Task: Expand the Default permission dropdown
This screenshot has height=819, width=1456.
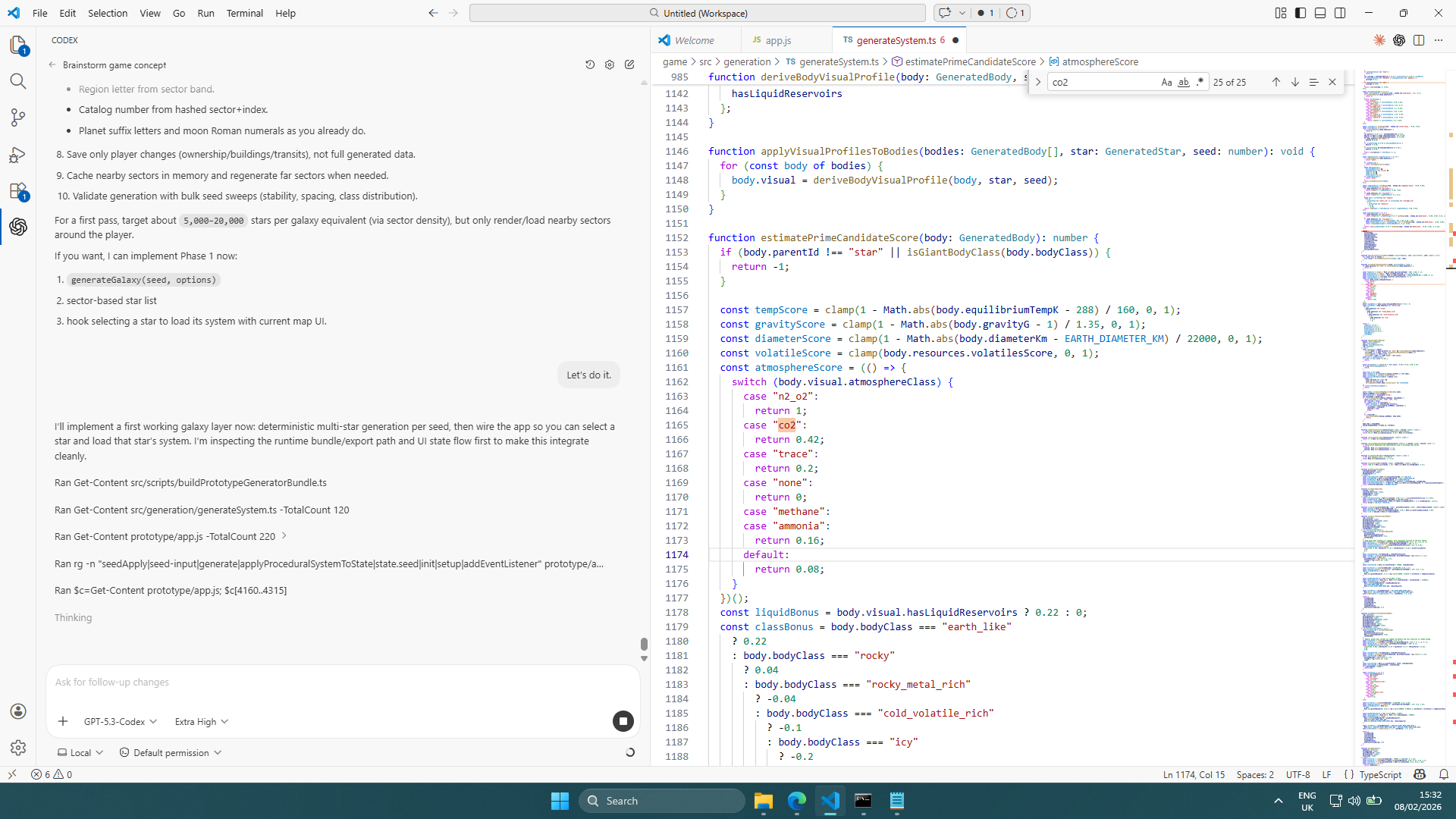Action: point(171,753)
